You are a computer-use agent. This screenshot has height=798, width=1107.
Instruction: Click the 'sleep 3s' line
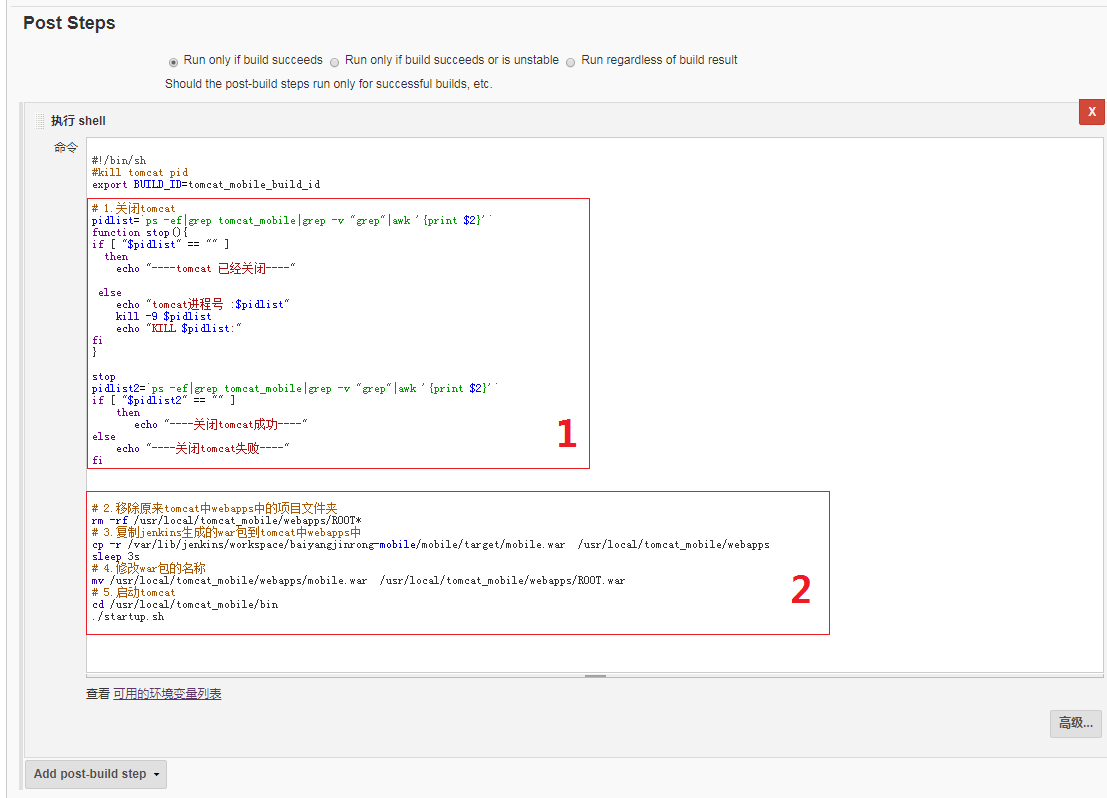pyautogui.click(x=116, y=556)
